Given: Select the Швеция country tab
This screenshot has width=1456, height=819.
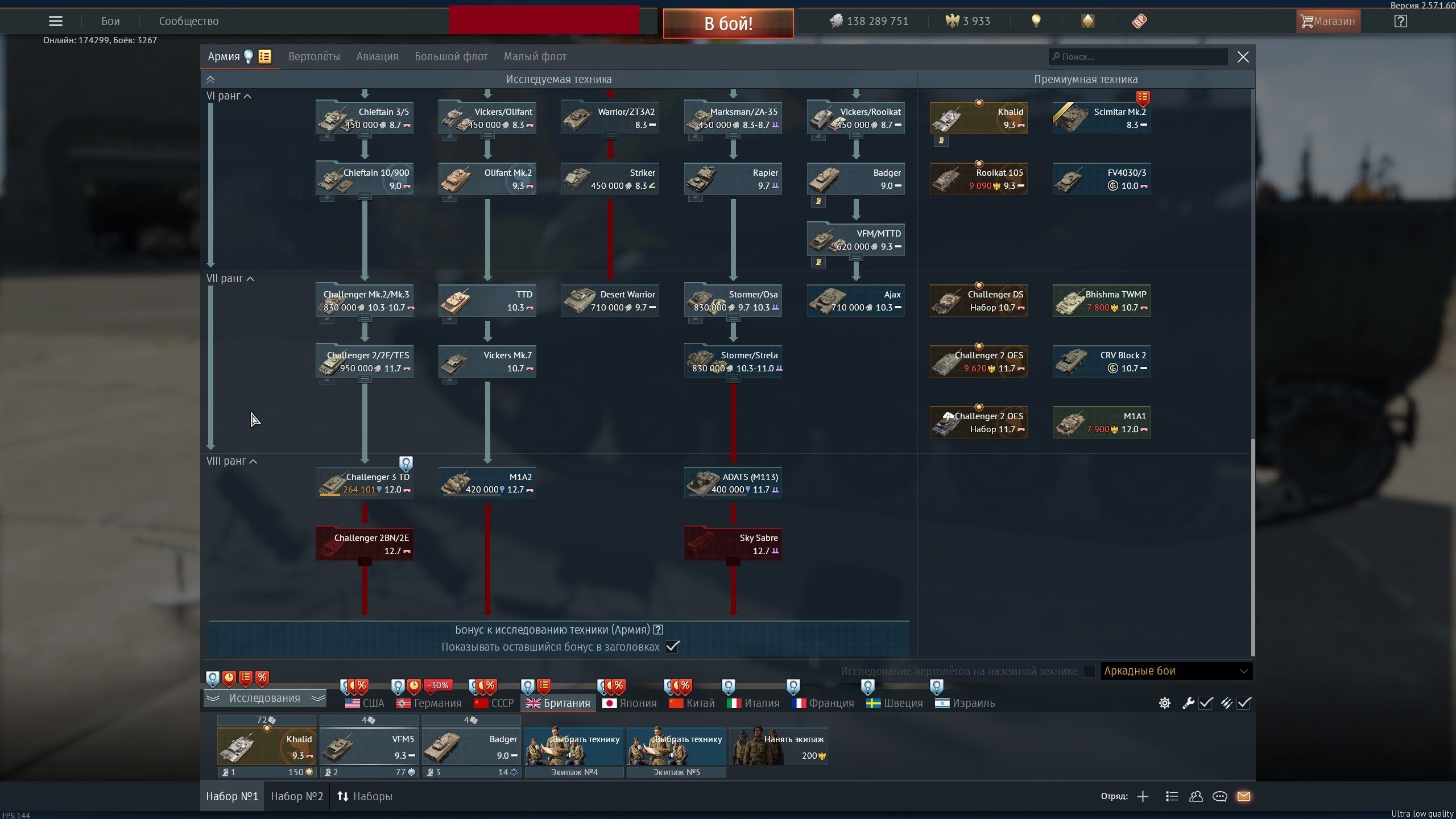Looking at the screenshot, I should [x=894, y=704].
